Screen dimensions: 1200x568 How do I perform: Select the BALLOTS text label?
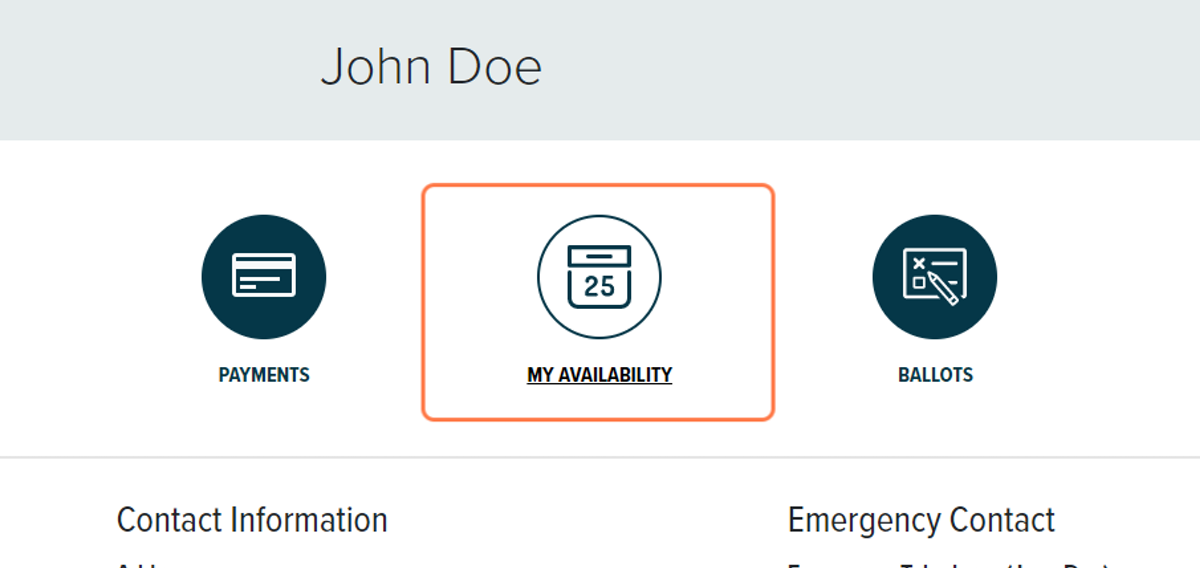tap(935, 376)
